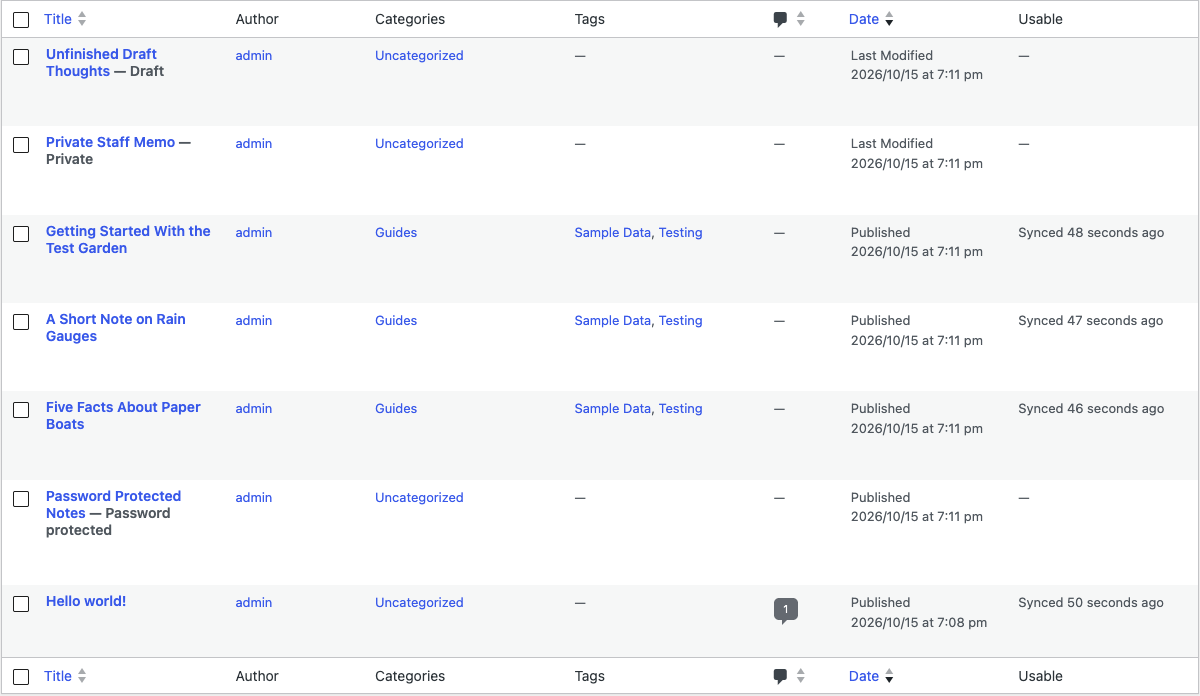Image resolution: width=1200 pixels, height=696 pixels.
Task: Click Testing tag on Test Garden row
Action: tap(680, 232)
